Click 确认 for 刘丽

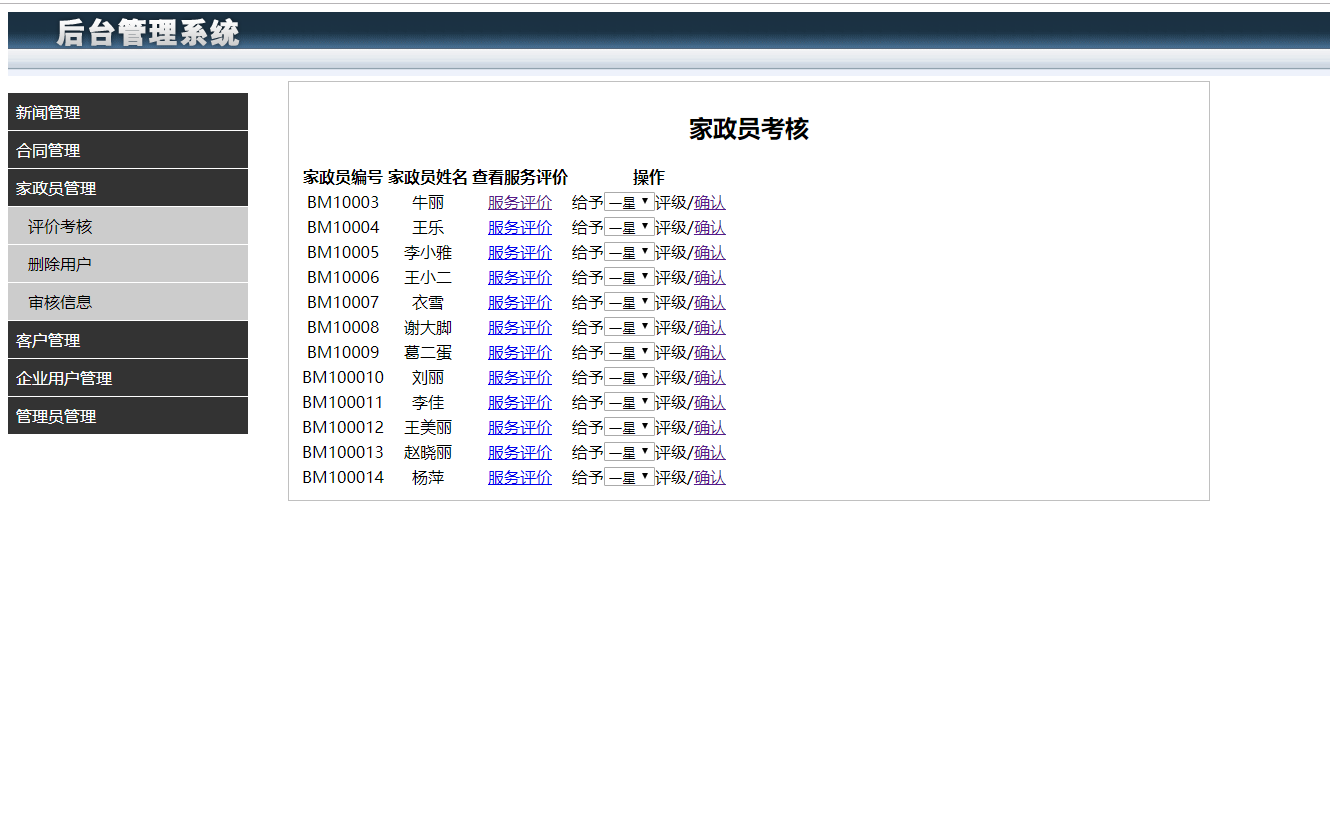coord(709,377)
